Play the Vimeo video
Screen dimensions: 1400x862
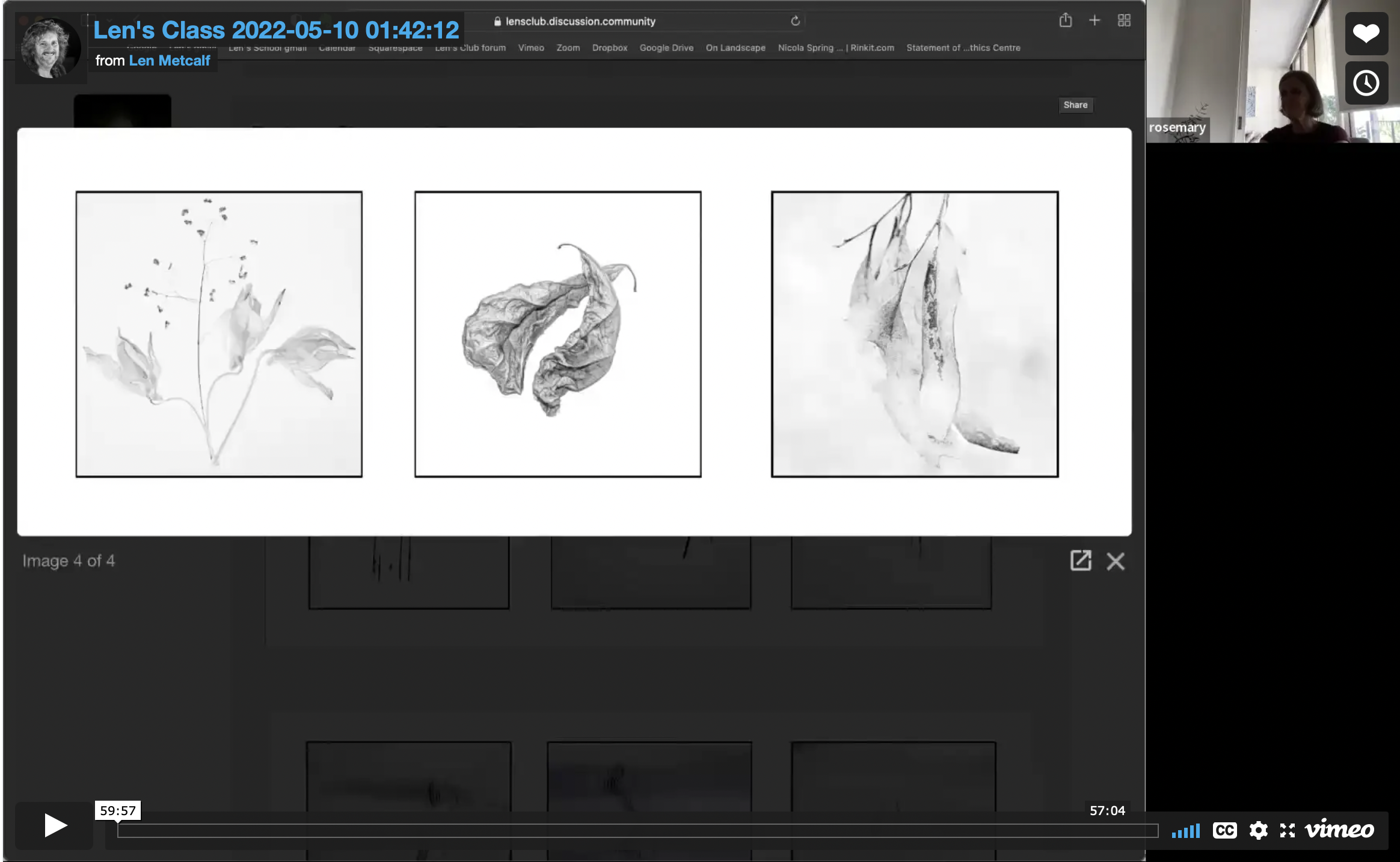click(54, 825)
